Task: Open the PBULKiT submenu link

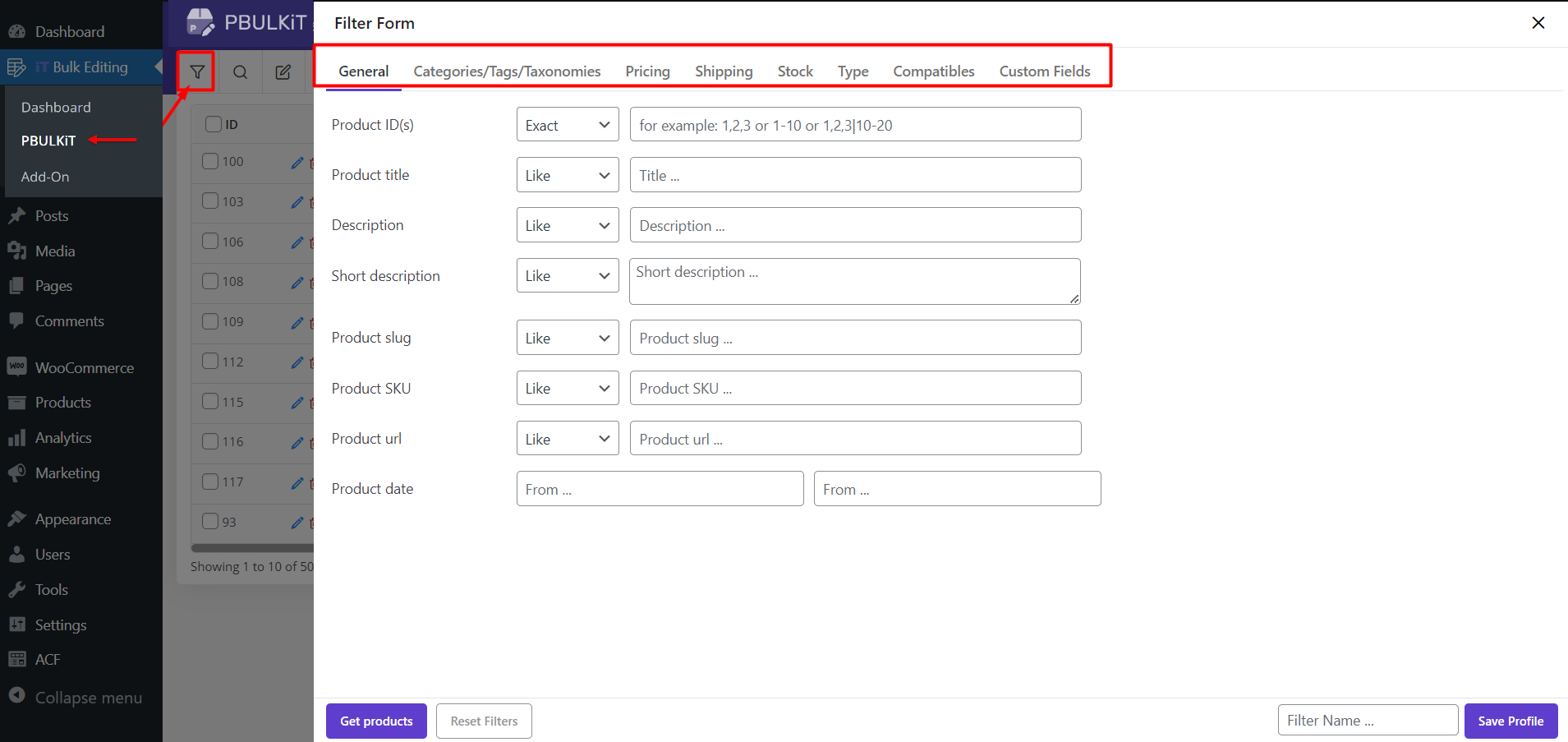Action: tap(48, 141)
